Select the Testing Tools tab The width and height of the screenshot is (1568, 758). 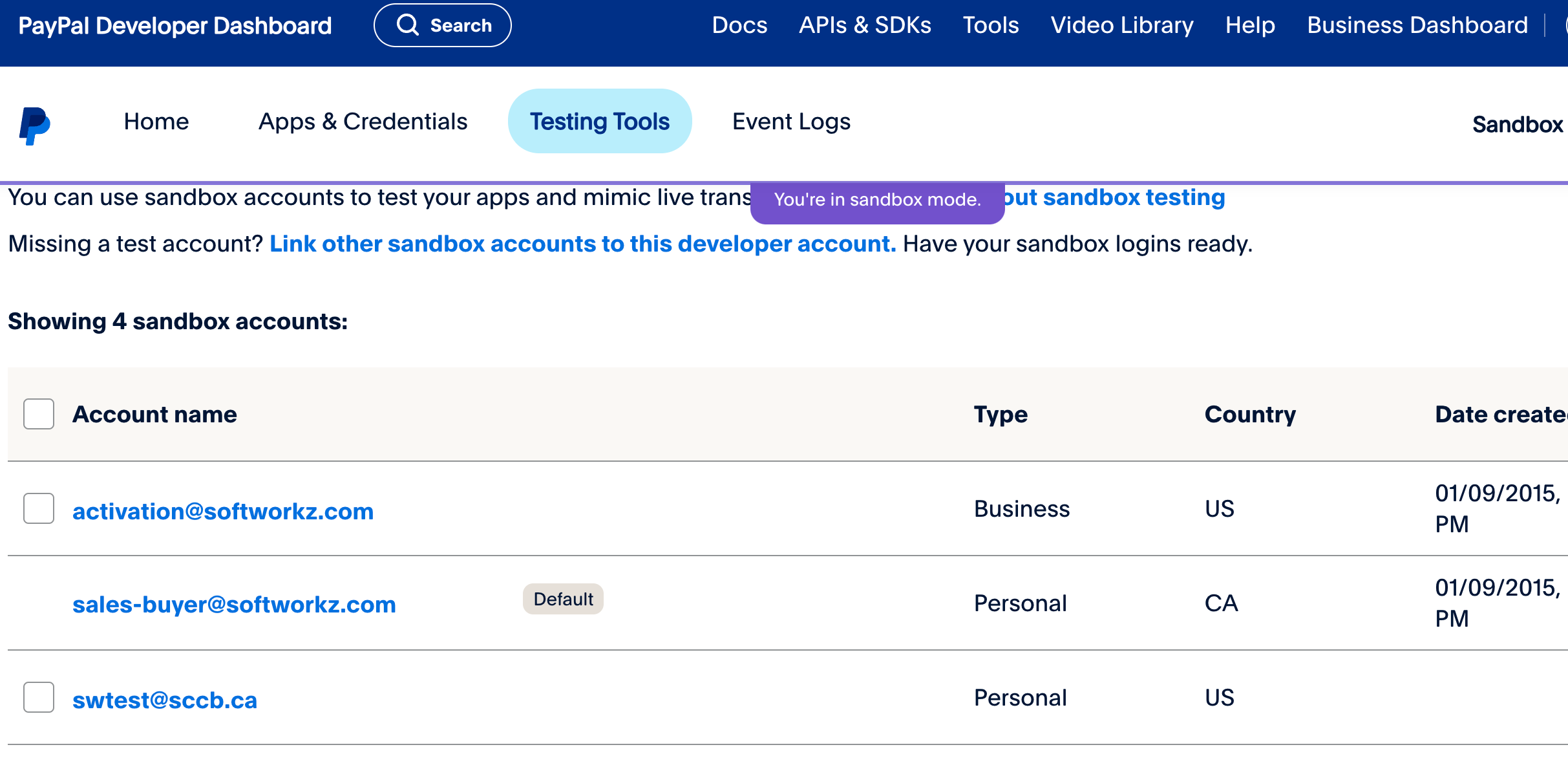tap(600, 121)
